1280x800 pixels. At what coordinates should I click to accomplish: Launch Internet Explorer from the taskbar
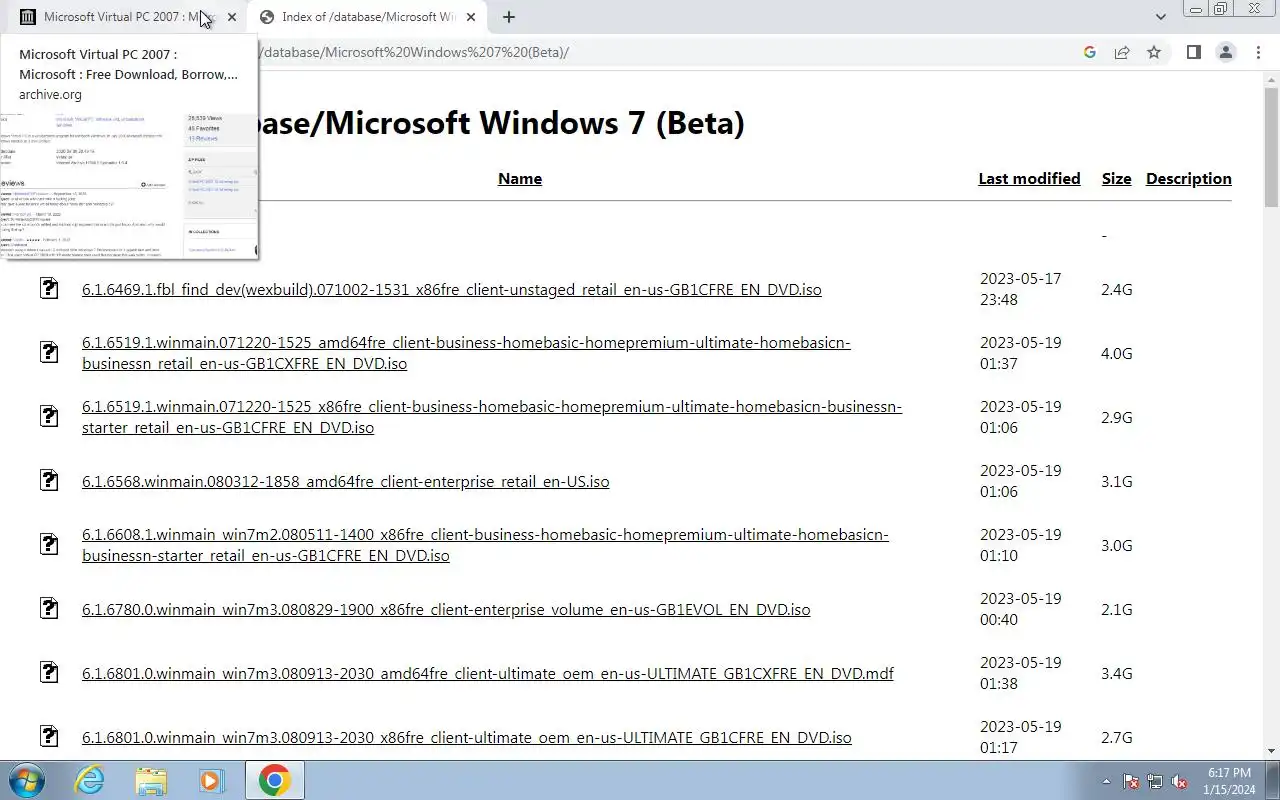pos(90,780)
